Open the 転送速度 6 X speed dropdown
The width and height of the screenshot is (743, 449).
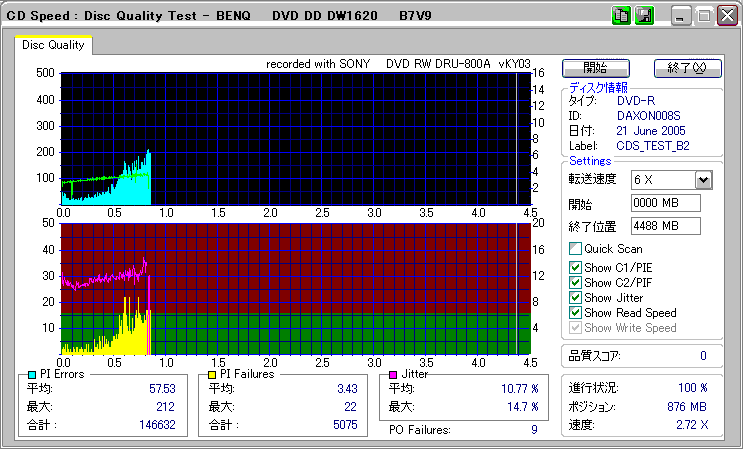704,180
